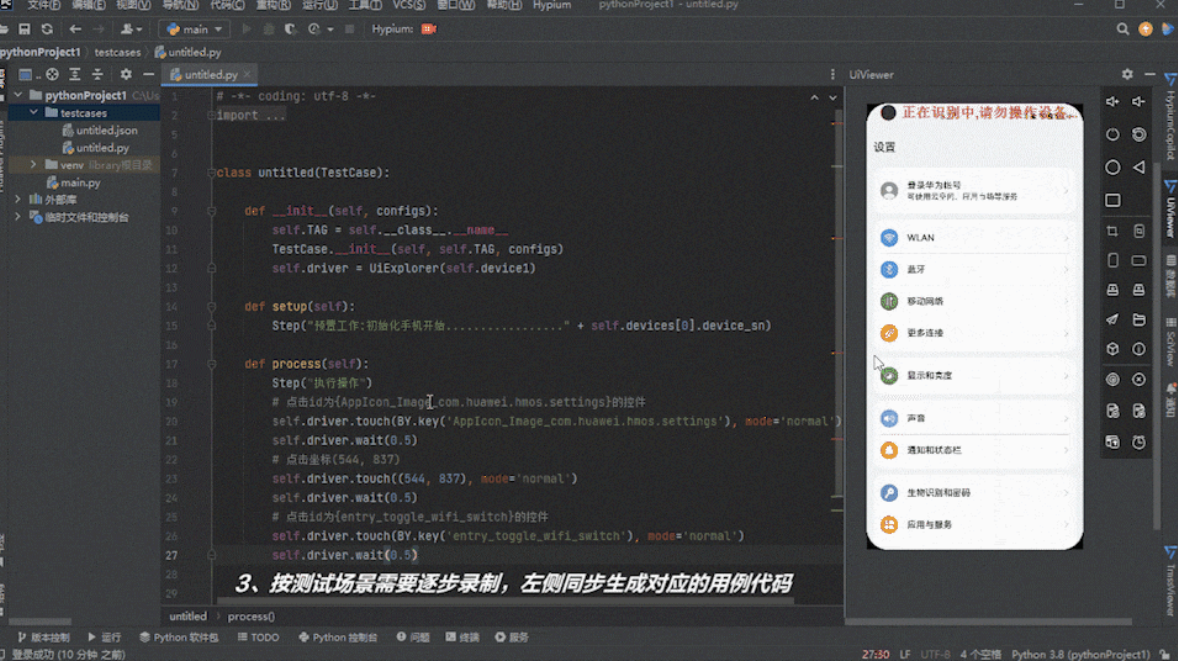The image size is (1178, 662).
Task: Open the main run configuration dropdown
Action: (x=194, y=29)
